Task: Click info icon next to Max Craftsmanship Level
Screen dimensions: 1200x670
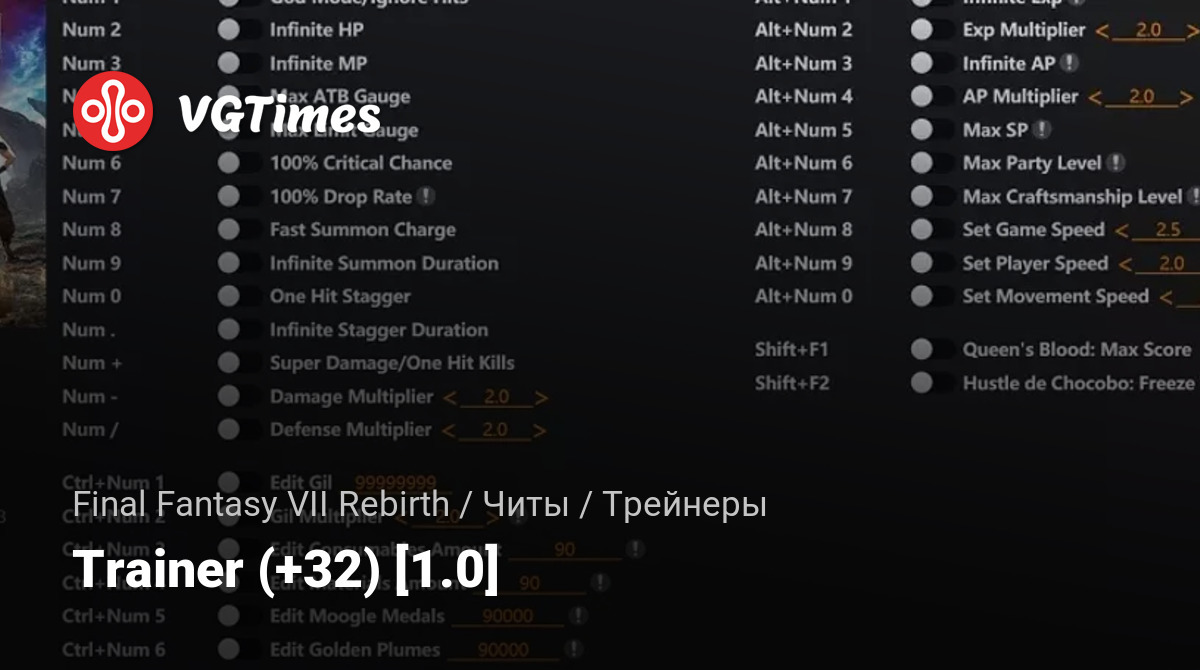Action: (x=1192, y=197)
